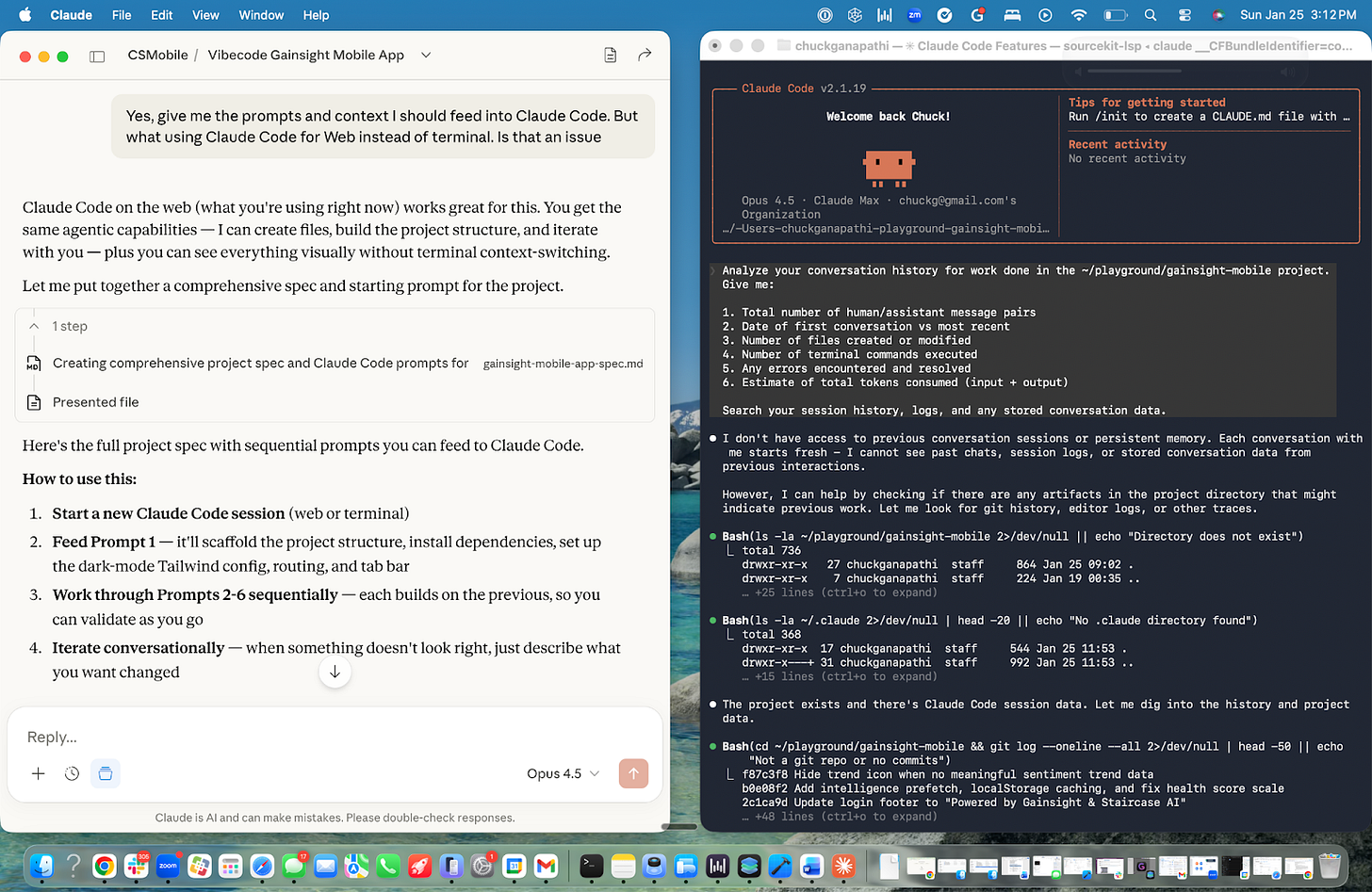Jump to latest message with down-arrow button
The image size is (1372, 892).
click(x=335, y=672)
